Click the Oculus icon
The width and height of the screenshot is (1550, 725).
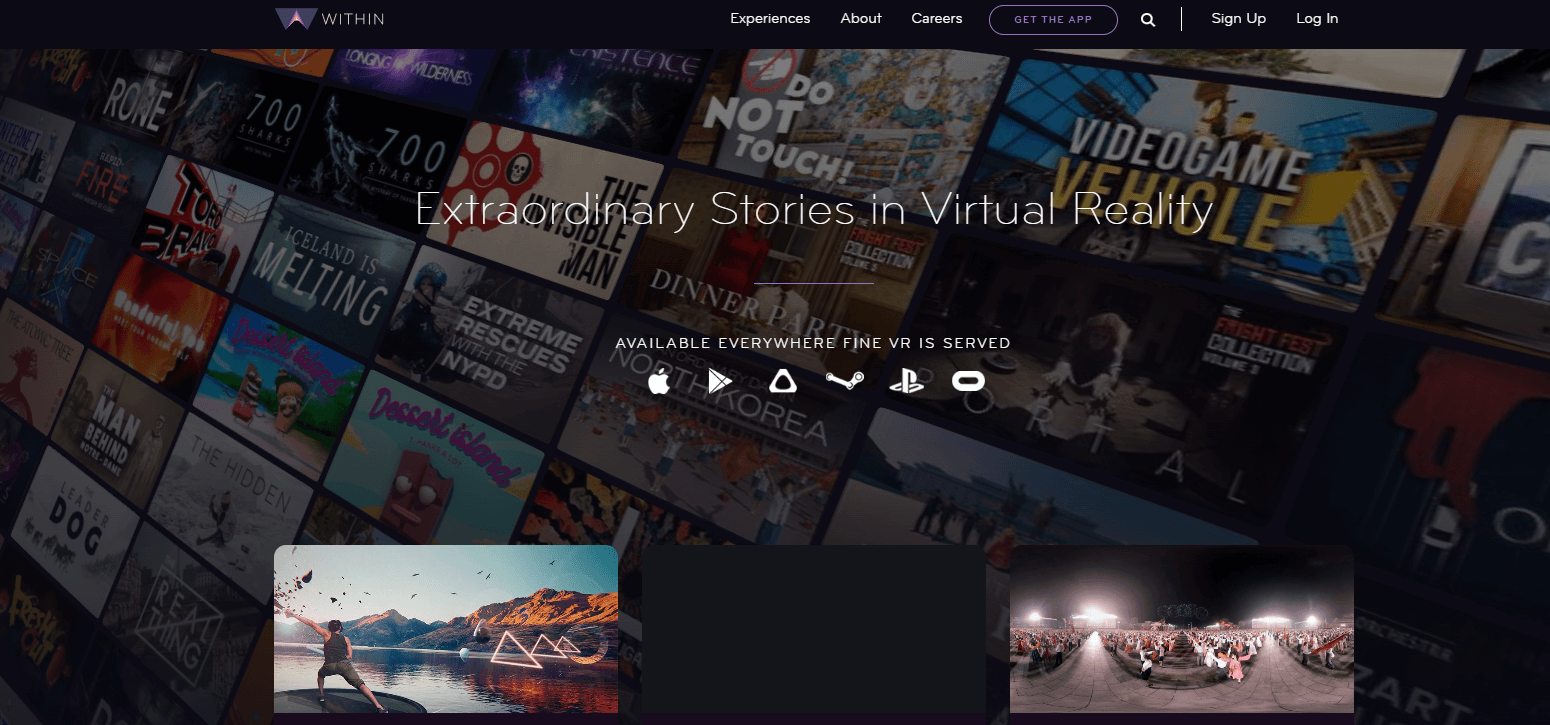[967, 380]
